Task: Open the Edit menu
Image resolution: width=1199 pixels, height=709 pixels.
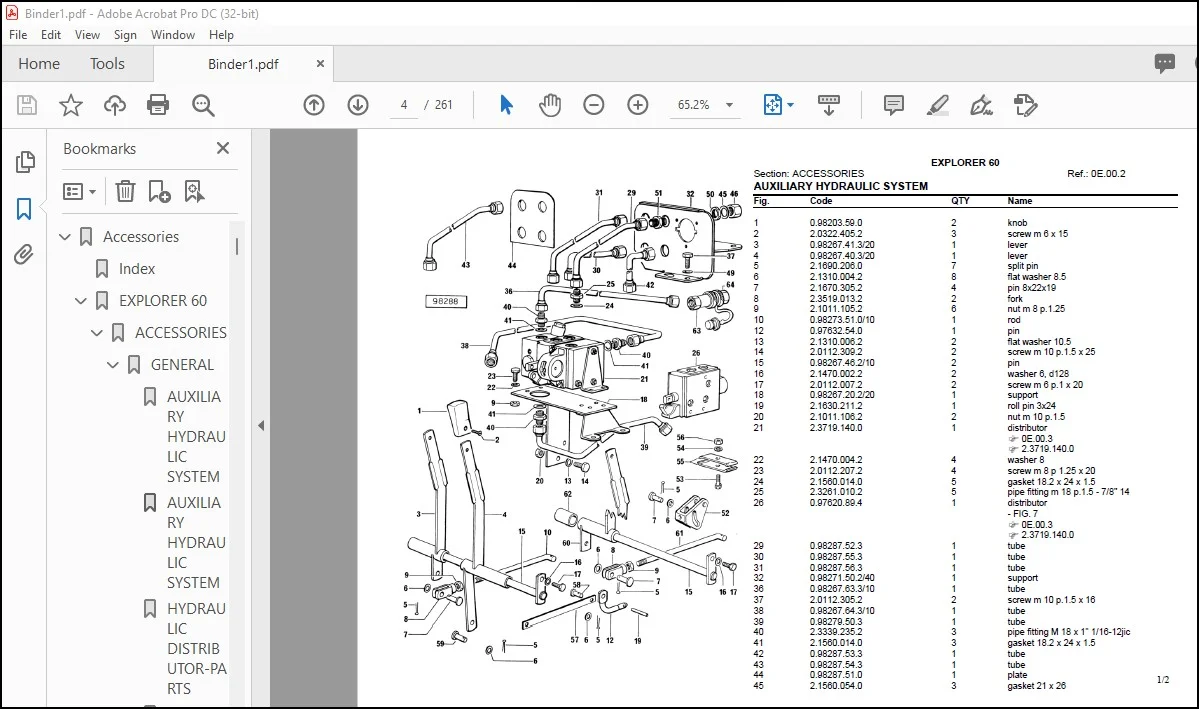Action: tap(51, 35)
